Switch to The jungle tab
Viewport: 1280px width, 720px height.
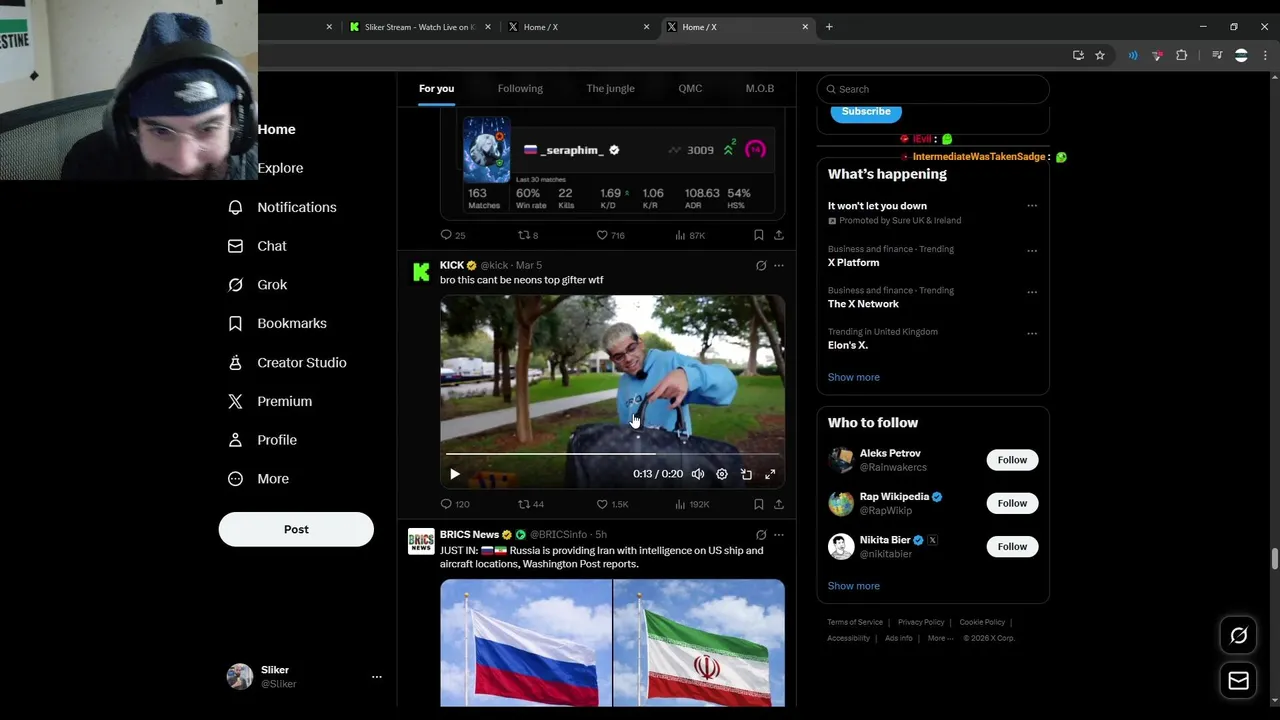[x=610, y=89]
